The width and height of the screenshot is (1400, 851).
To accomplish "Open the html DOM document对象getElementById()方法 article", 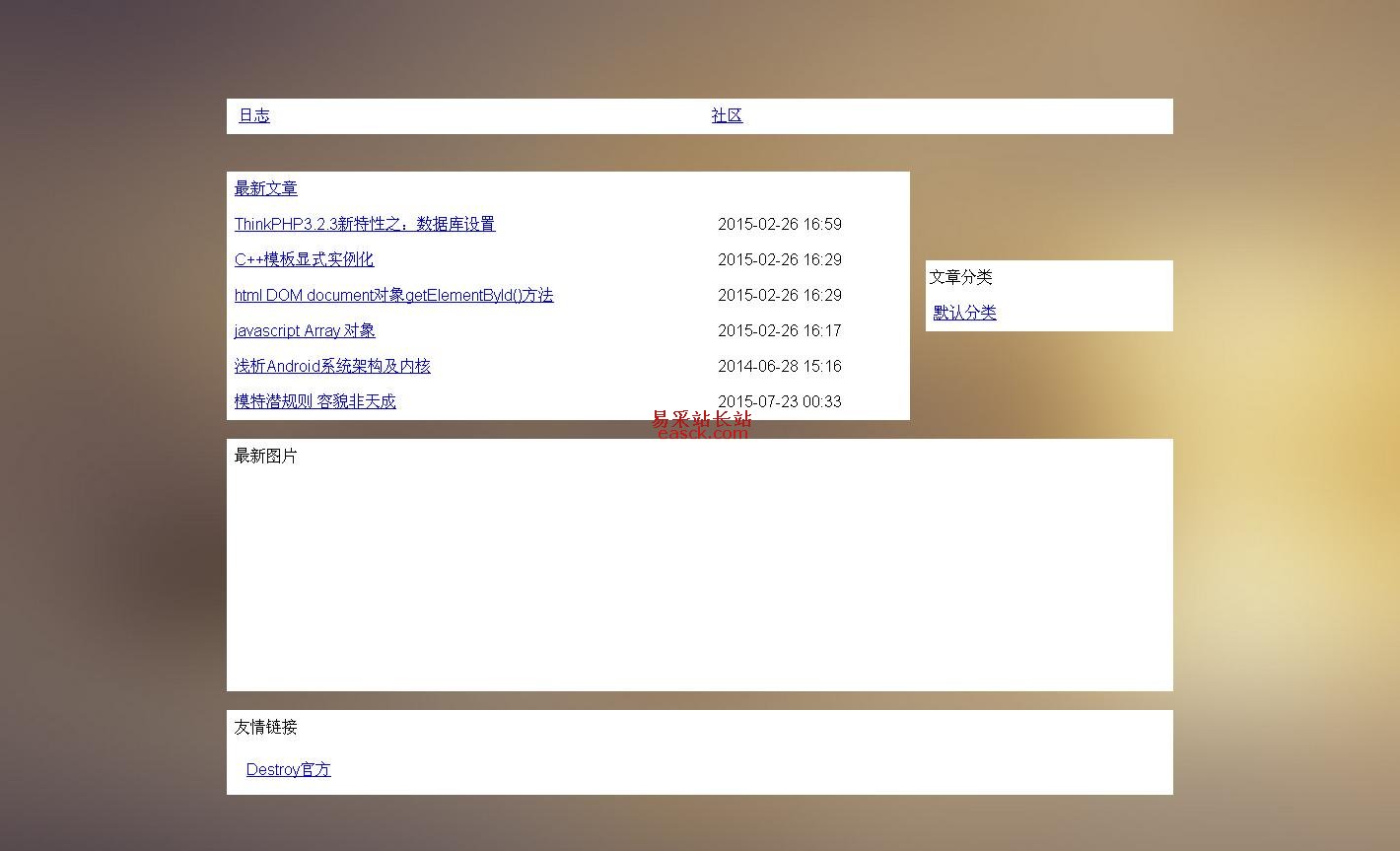I will [x=393, y=295].
